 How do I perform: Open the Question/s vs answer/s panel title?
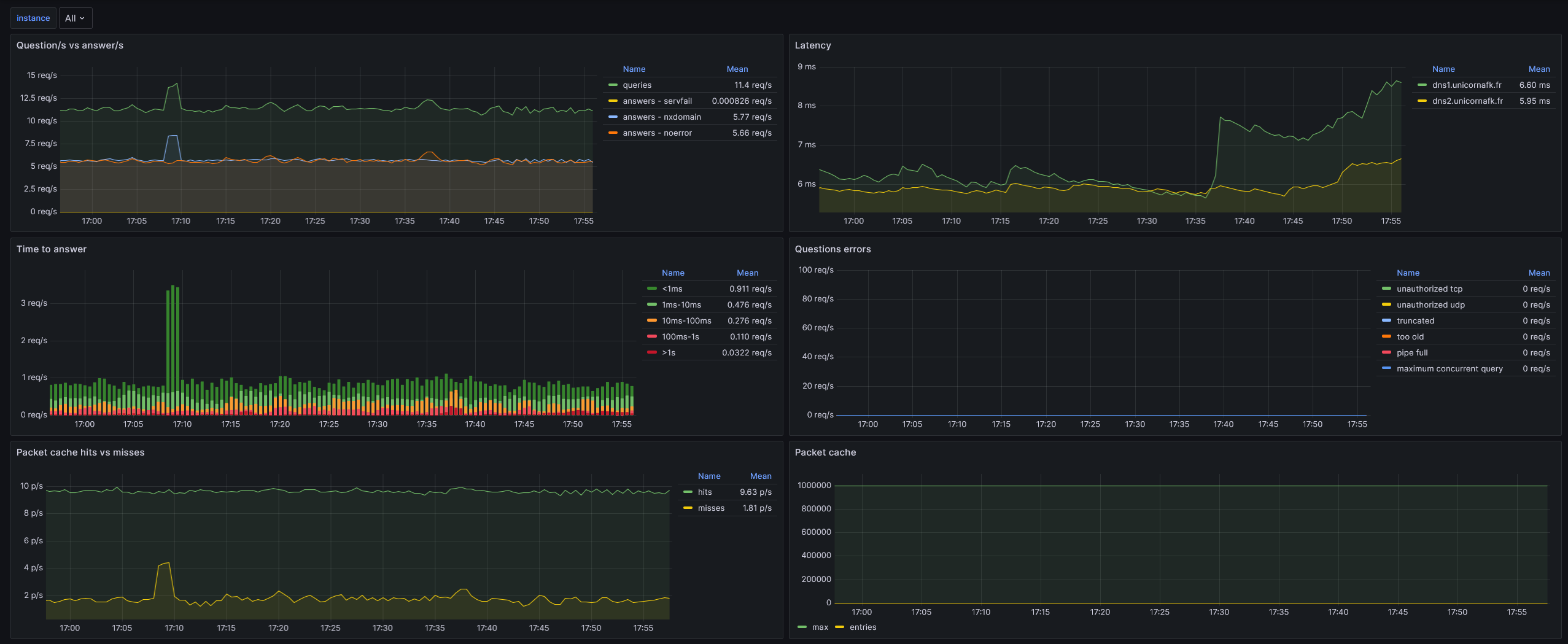point(69,45)
